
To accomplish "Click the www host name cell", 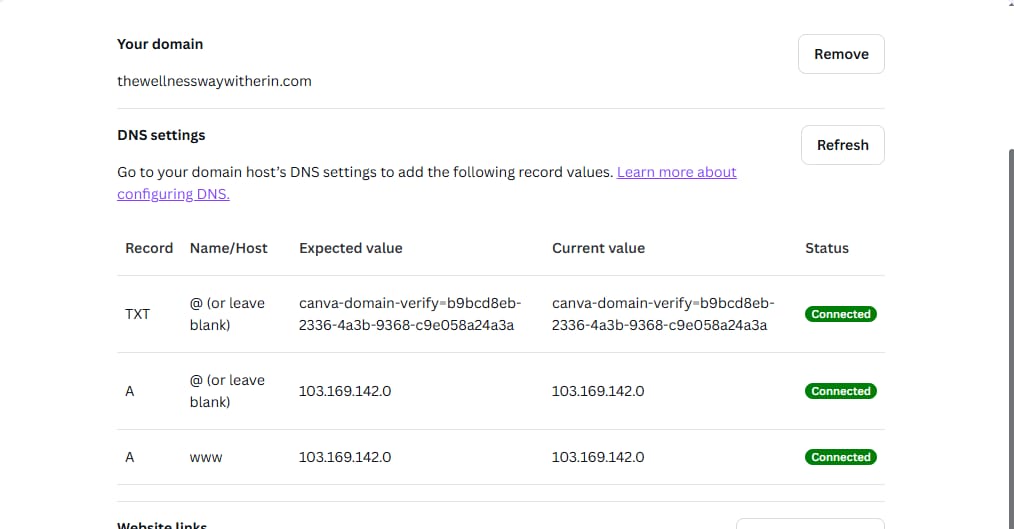I will click(206, 457).
